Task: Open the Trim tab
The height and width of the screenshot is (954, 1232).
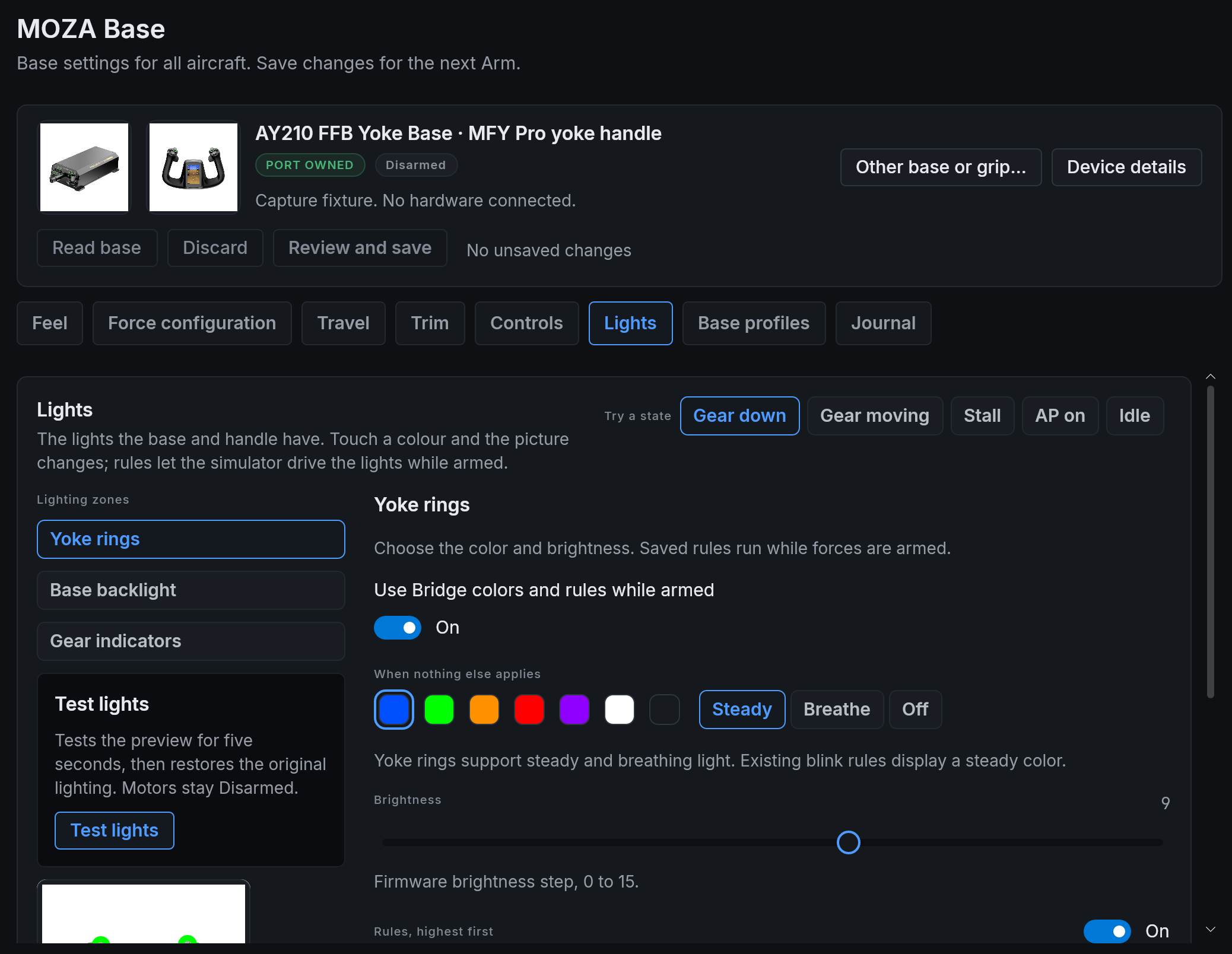Action: click(x=430, y=323)
